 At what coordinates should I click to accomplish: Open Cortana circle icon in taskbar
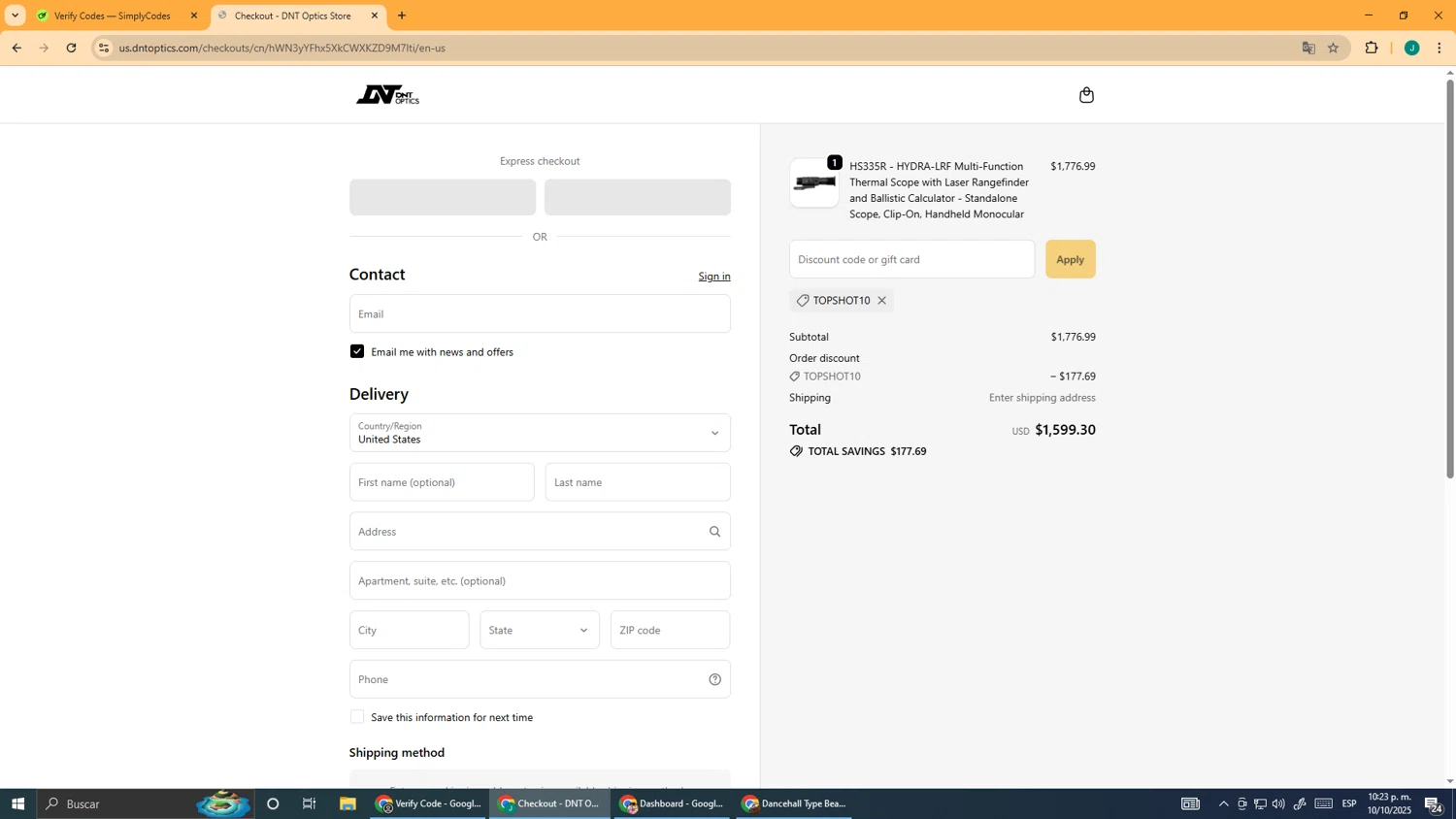(x=273, y=803)
